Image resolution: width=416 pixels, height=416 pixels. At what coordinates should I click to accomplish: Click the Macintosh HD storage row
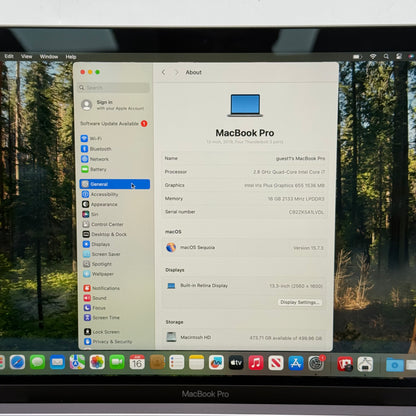click(x=244, y=337)
